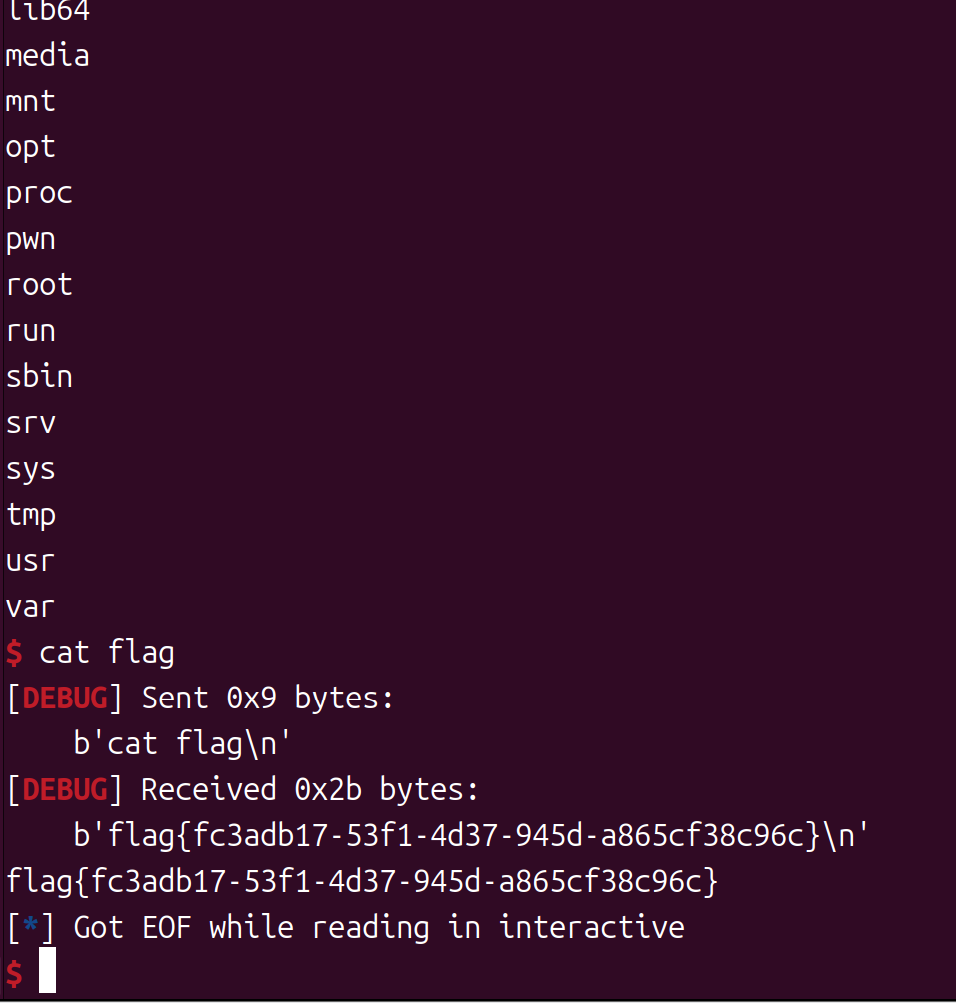Viewport: 956px width, 1003px height.
Task: Click the 'pwn' directory name
Action: (x=30, y=240)
